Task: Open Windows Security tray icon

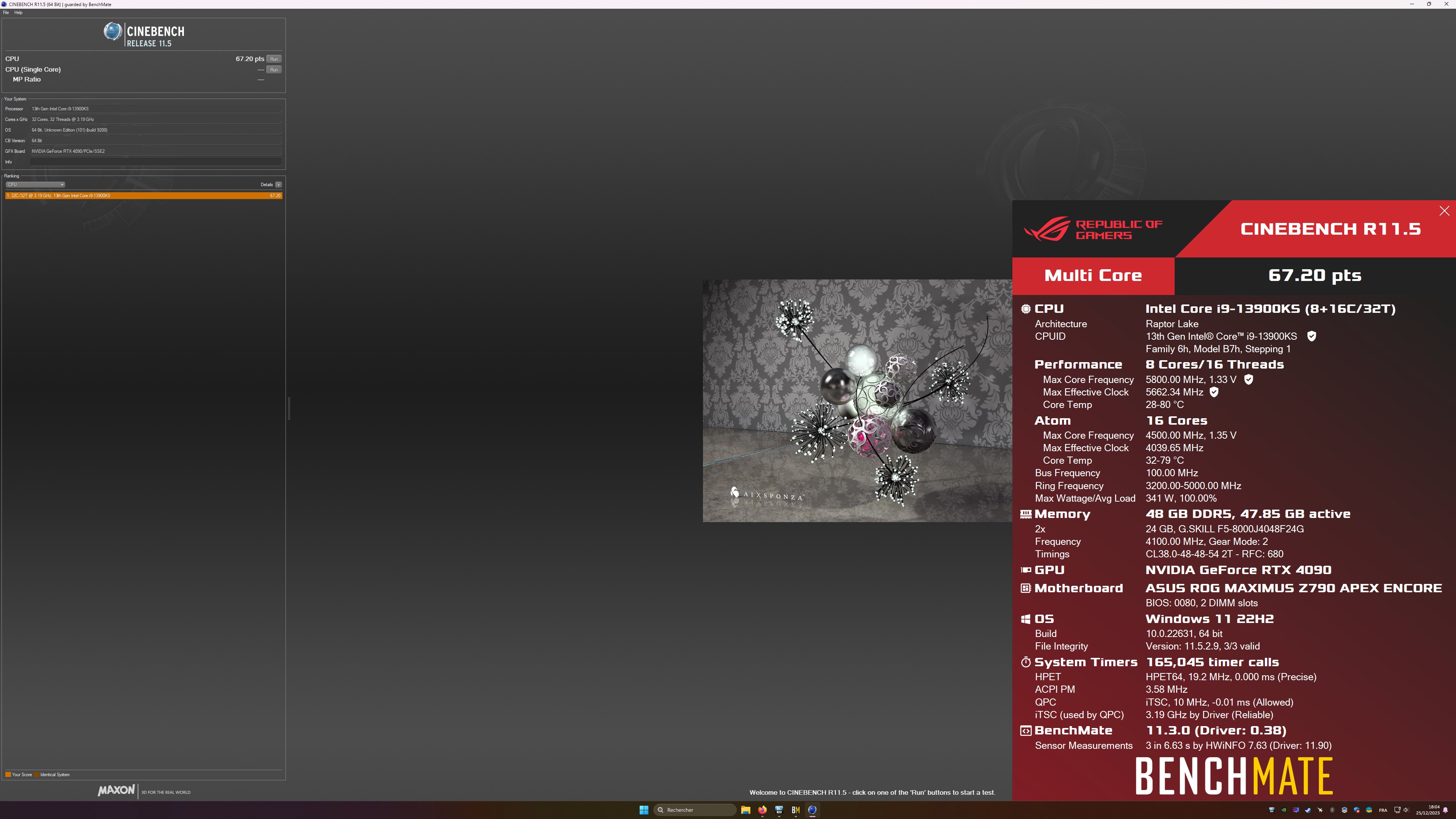Action: (x=1357, y=810)
